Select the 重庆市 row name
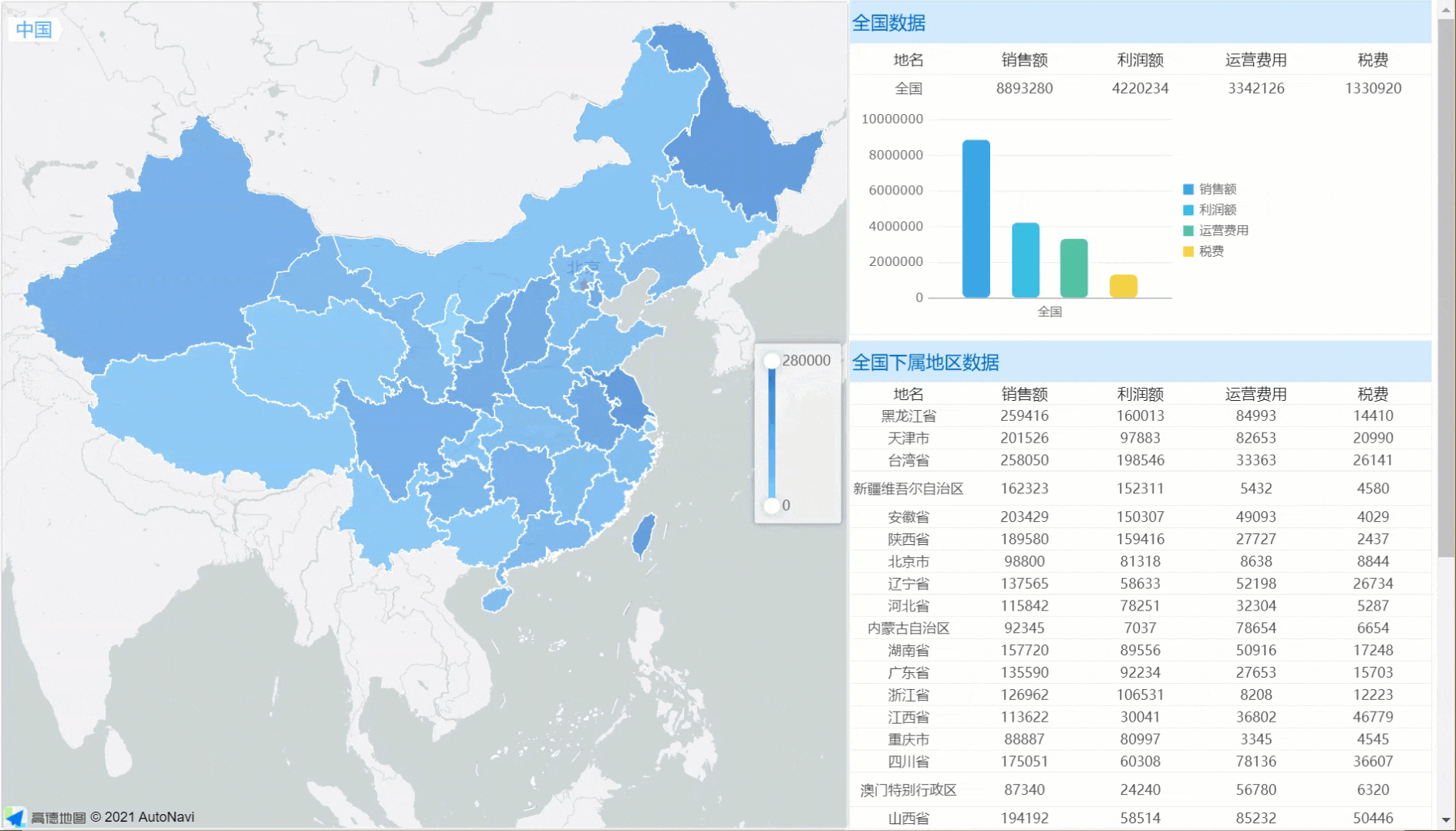 908,740
